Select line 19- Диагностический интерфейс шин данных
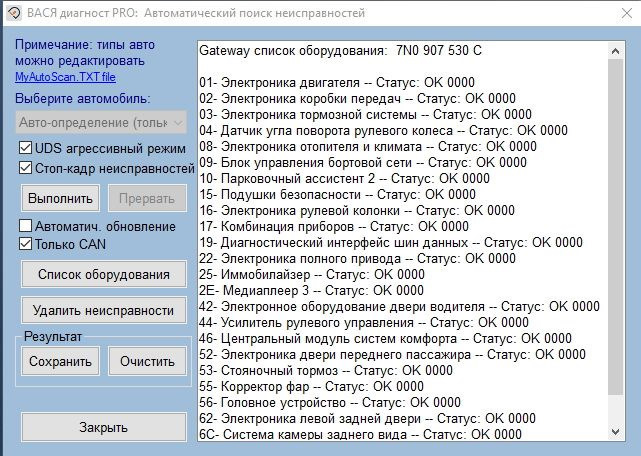 (x=391, y=243)
